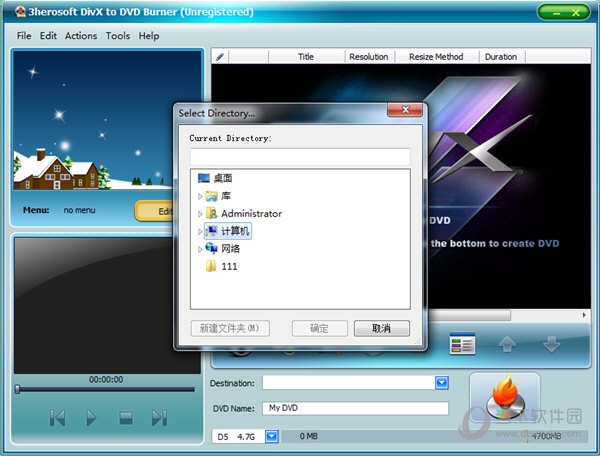Expand the 网络 network node
600x456 pixels.
pos(200,249)
